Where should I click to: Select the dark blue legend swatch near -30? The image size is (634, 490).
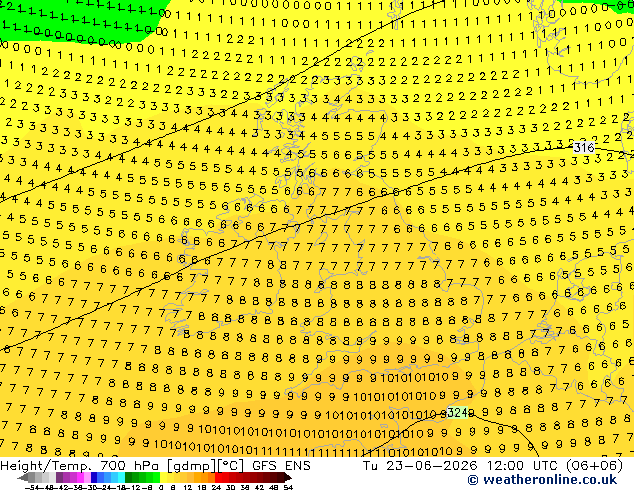[x=94, y=477]
